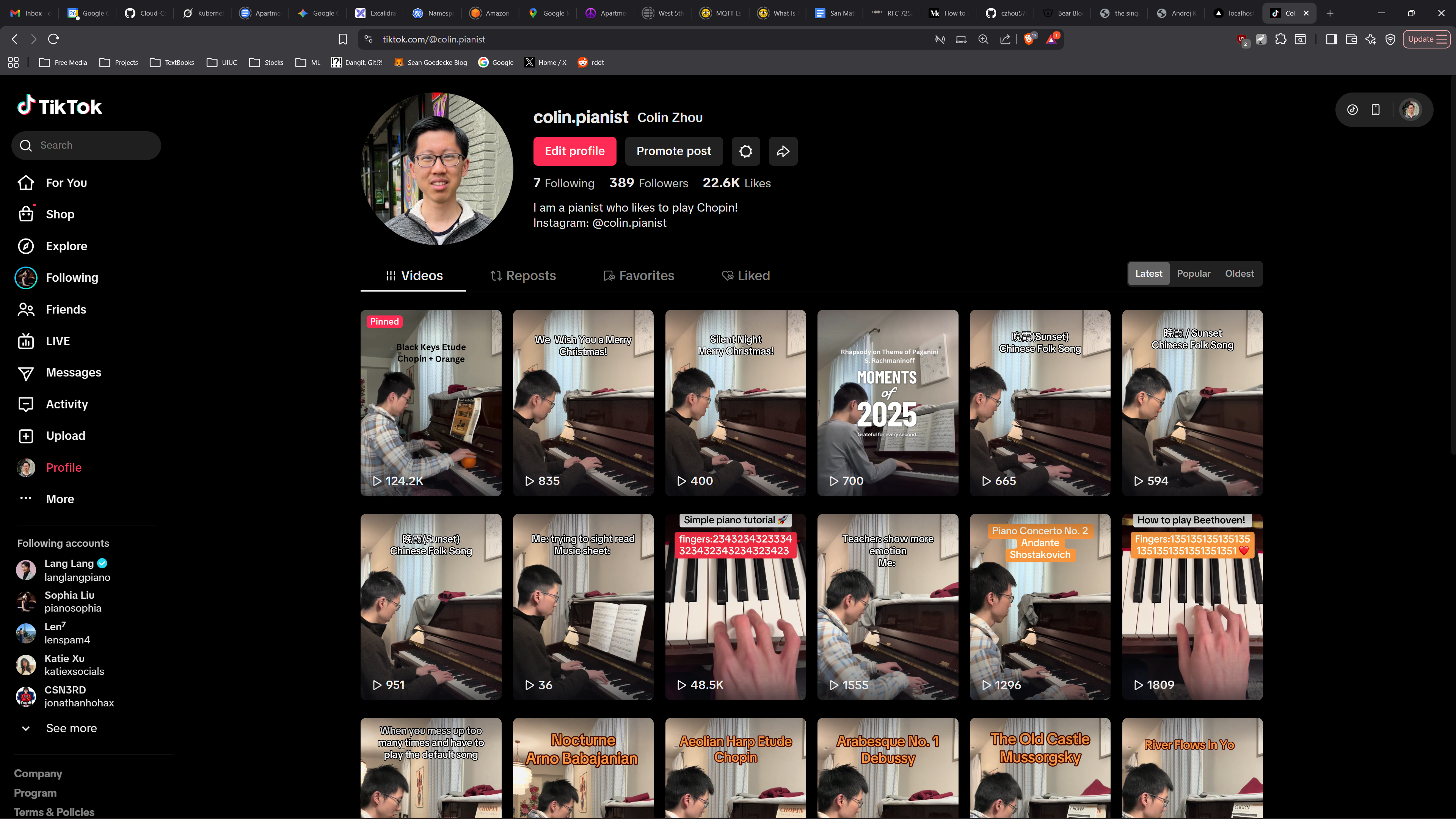Select the Popular sorting option
The image size is (1456, 819).
pos(1194,273)
